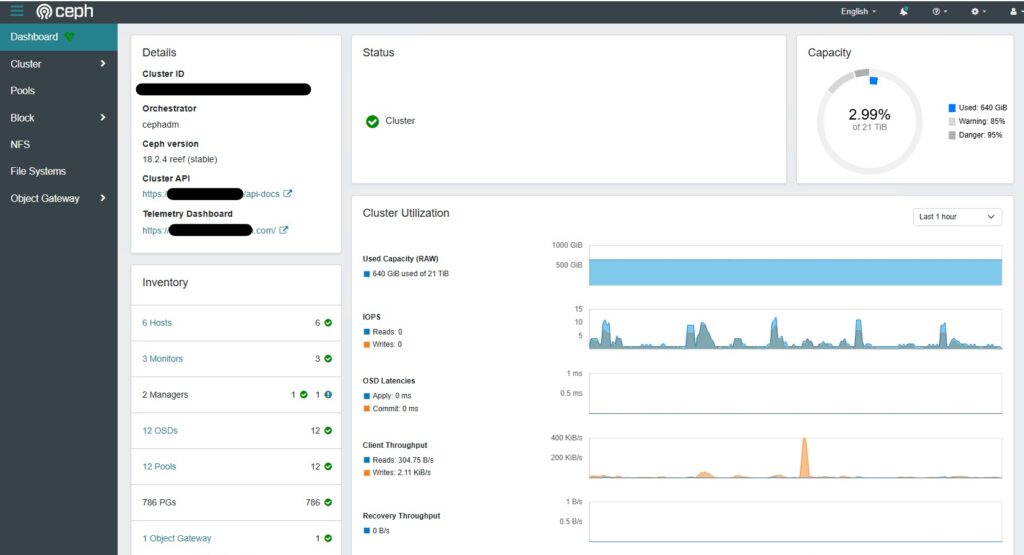
Task: Open the notifications bell icon
Action: (904, 12)
